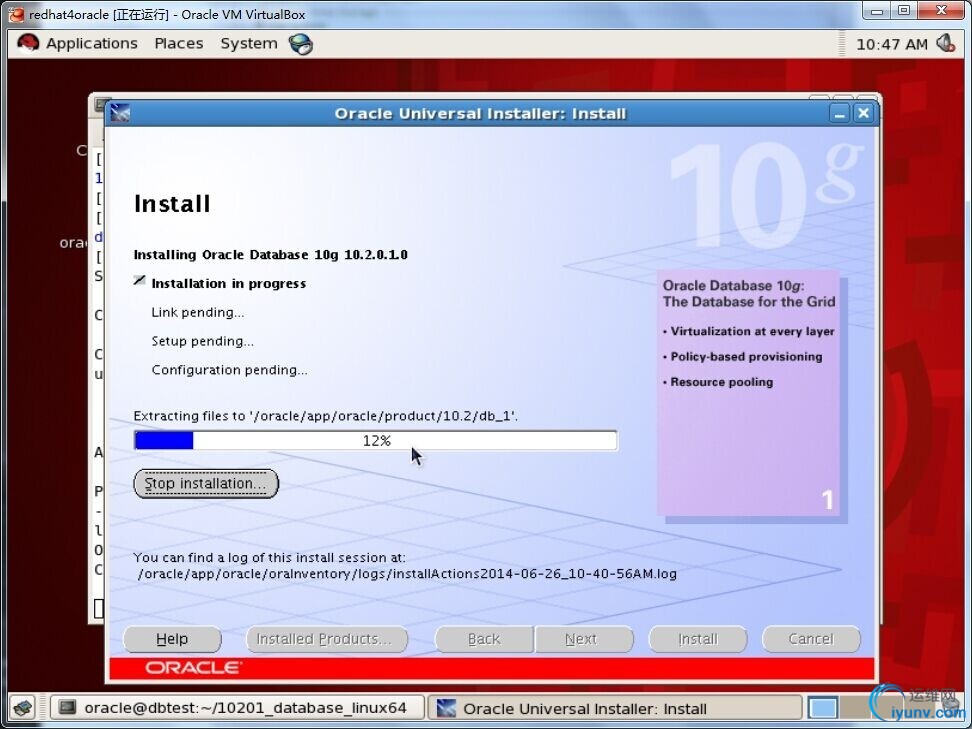Screen dimensions: 972x729
Task: Close the Oracle Universal Installer window
Action: (x=863, y=113)
